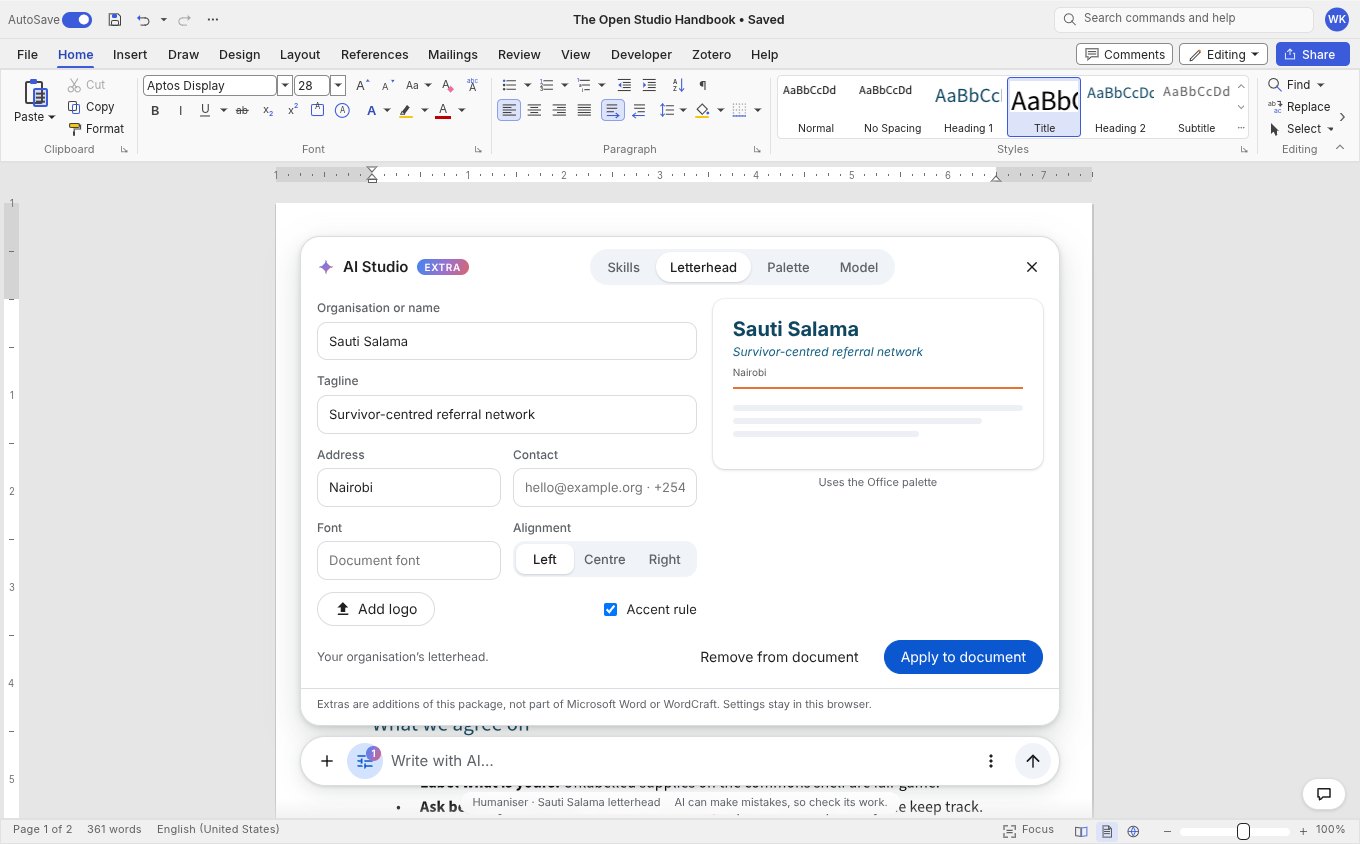Screen dimensions: 1360x844
Task: Toggle bold formatting in the ribbon
Action: click(x=155, y=111)
